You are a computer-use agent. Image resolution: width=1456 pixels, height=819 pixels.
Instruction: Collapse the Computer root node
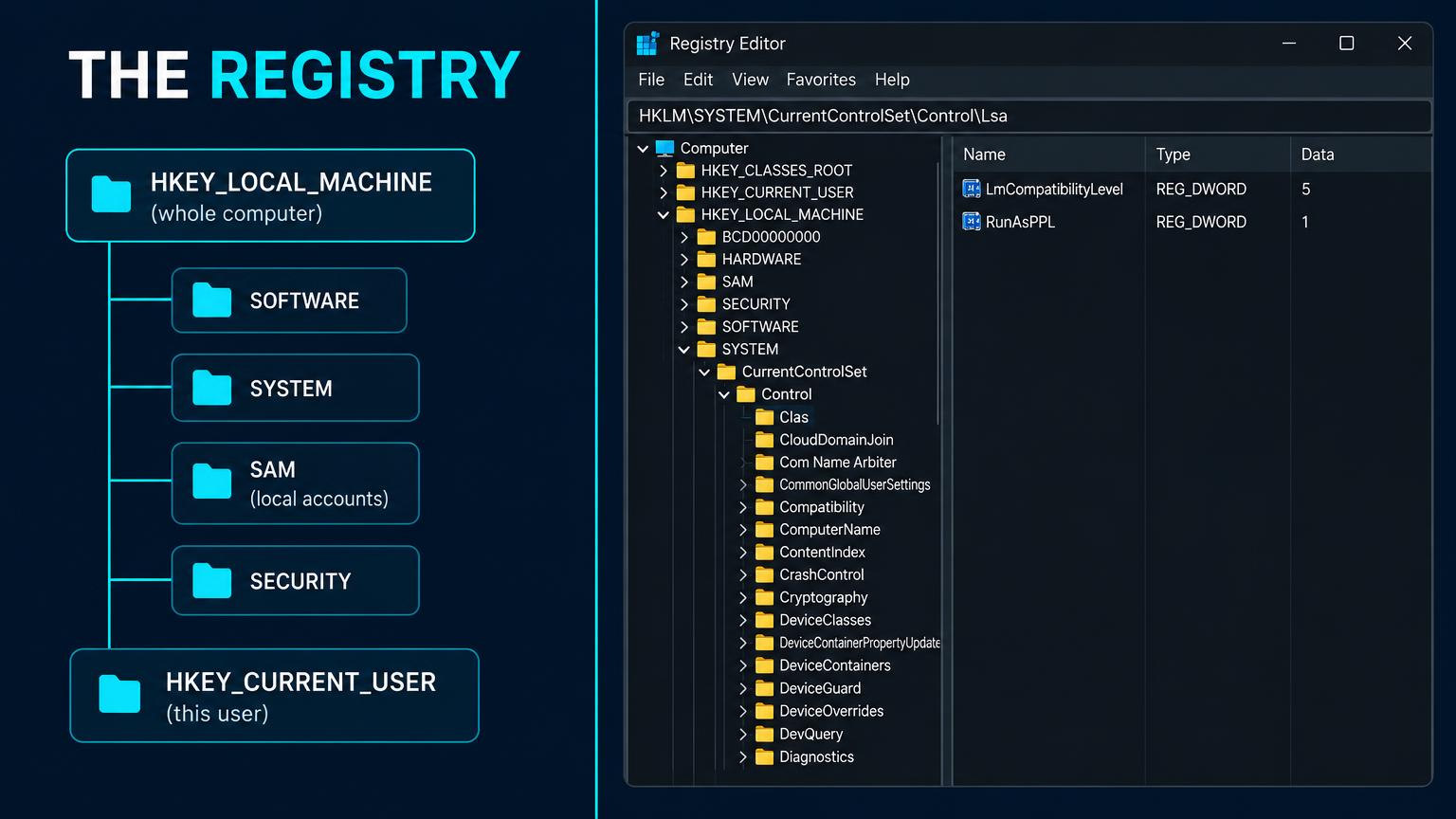pos(643,149)
